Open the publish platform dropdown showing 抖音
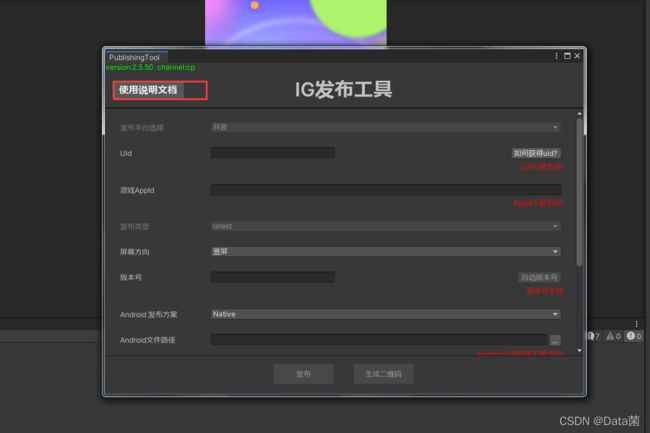 (386, 127)
